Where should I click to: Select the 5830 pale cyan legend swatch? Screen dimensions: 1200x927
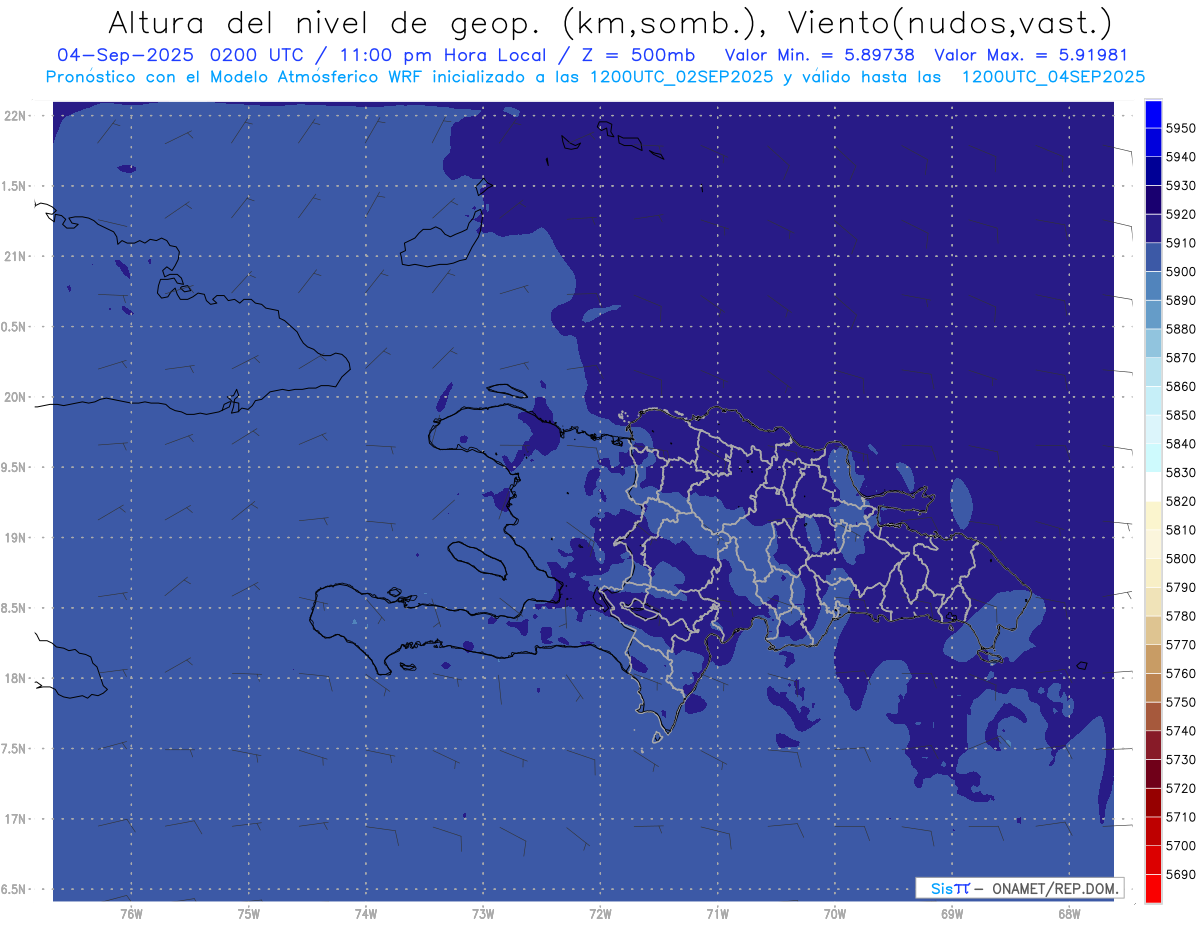[1153, 458]
